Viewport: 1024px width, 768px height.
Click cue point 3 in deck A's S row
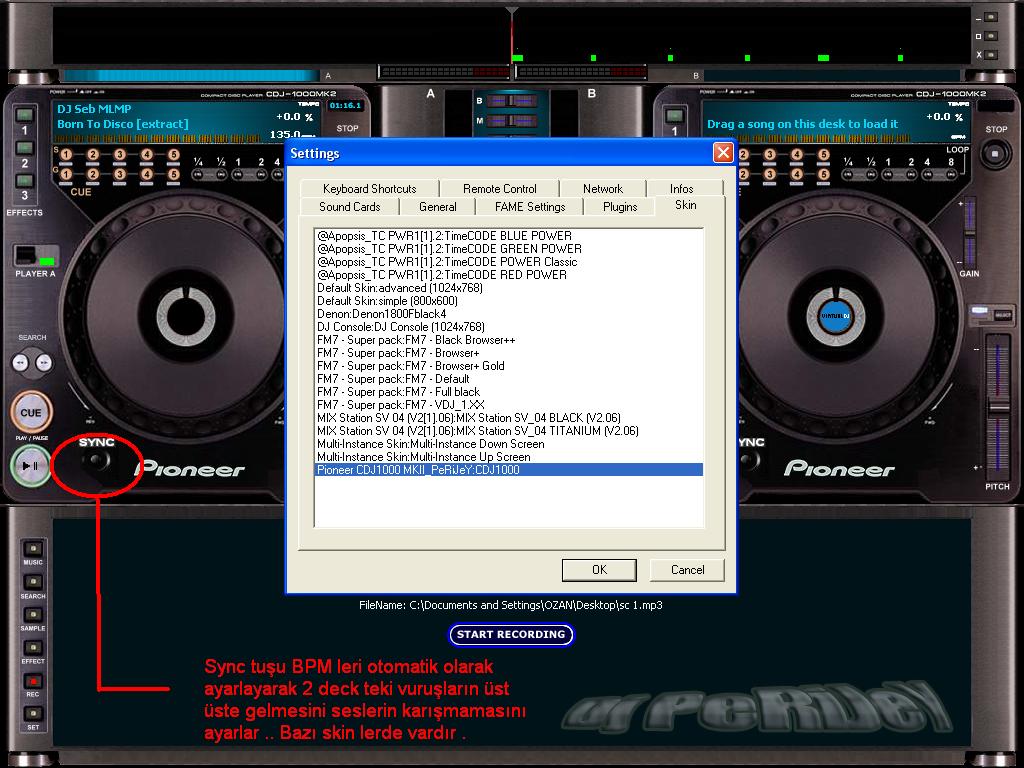click(120, 155)
